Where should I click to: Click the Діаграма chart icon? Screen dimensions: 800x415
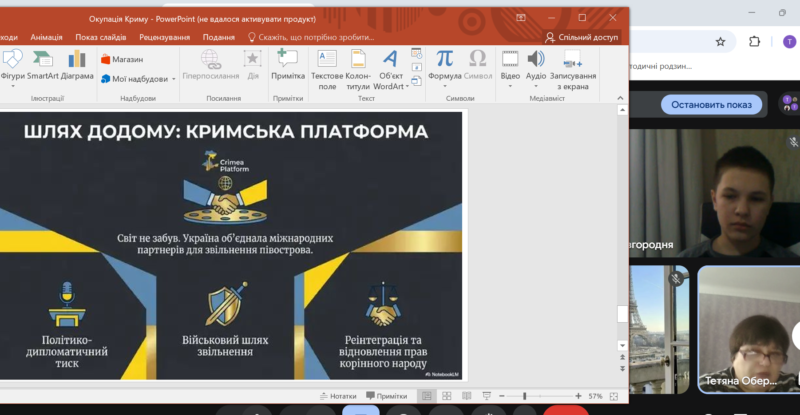(77, 64)
